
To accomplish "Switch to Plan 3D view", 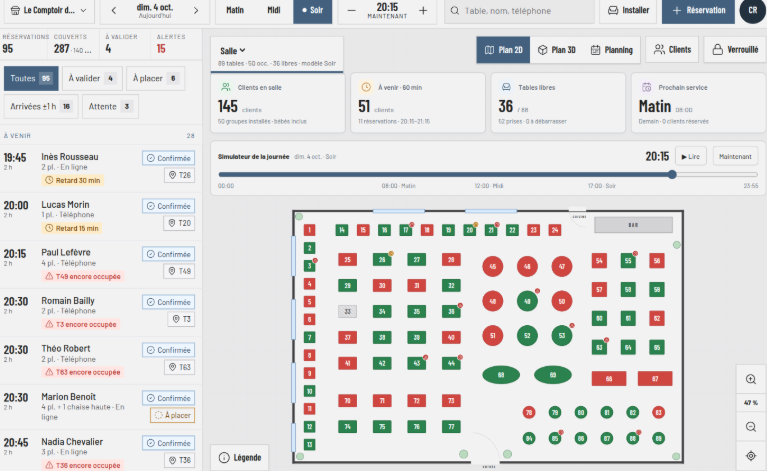I will (x=557, y=50).
